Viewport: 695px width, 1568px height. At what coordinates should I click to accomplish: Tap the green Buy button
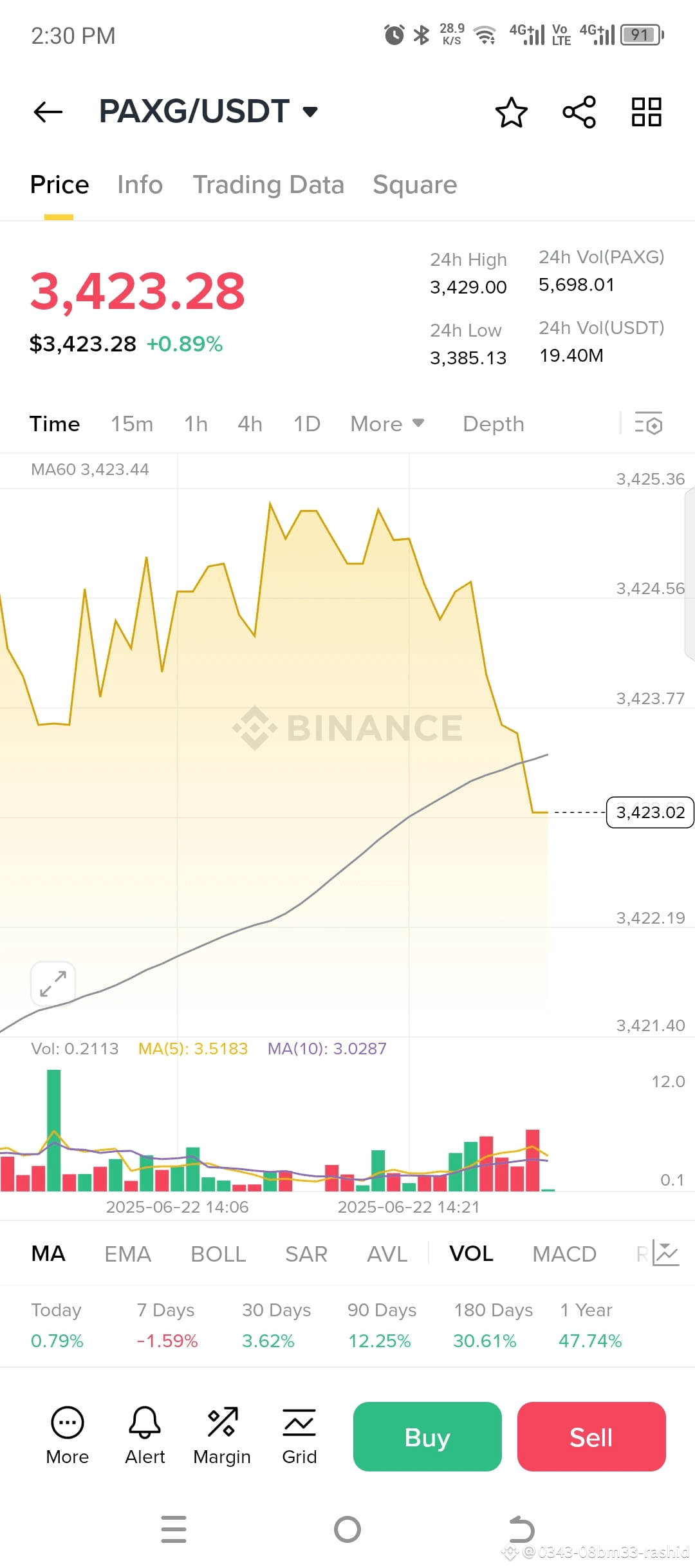pyautogui.click(x=427, y=1437)
